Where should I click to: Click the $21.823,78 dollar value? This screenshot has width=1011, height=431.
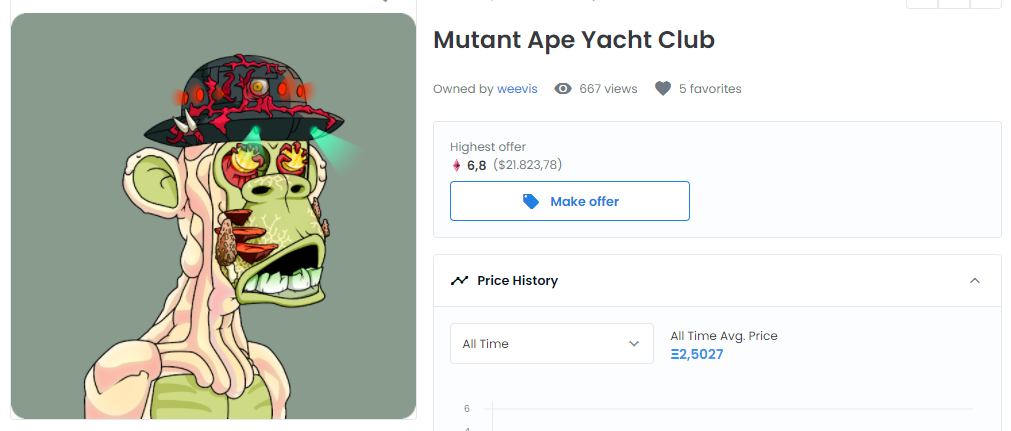pos(527,165)
